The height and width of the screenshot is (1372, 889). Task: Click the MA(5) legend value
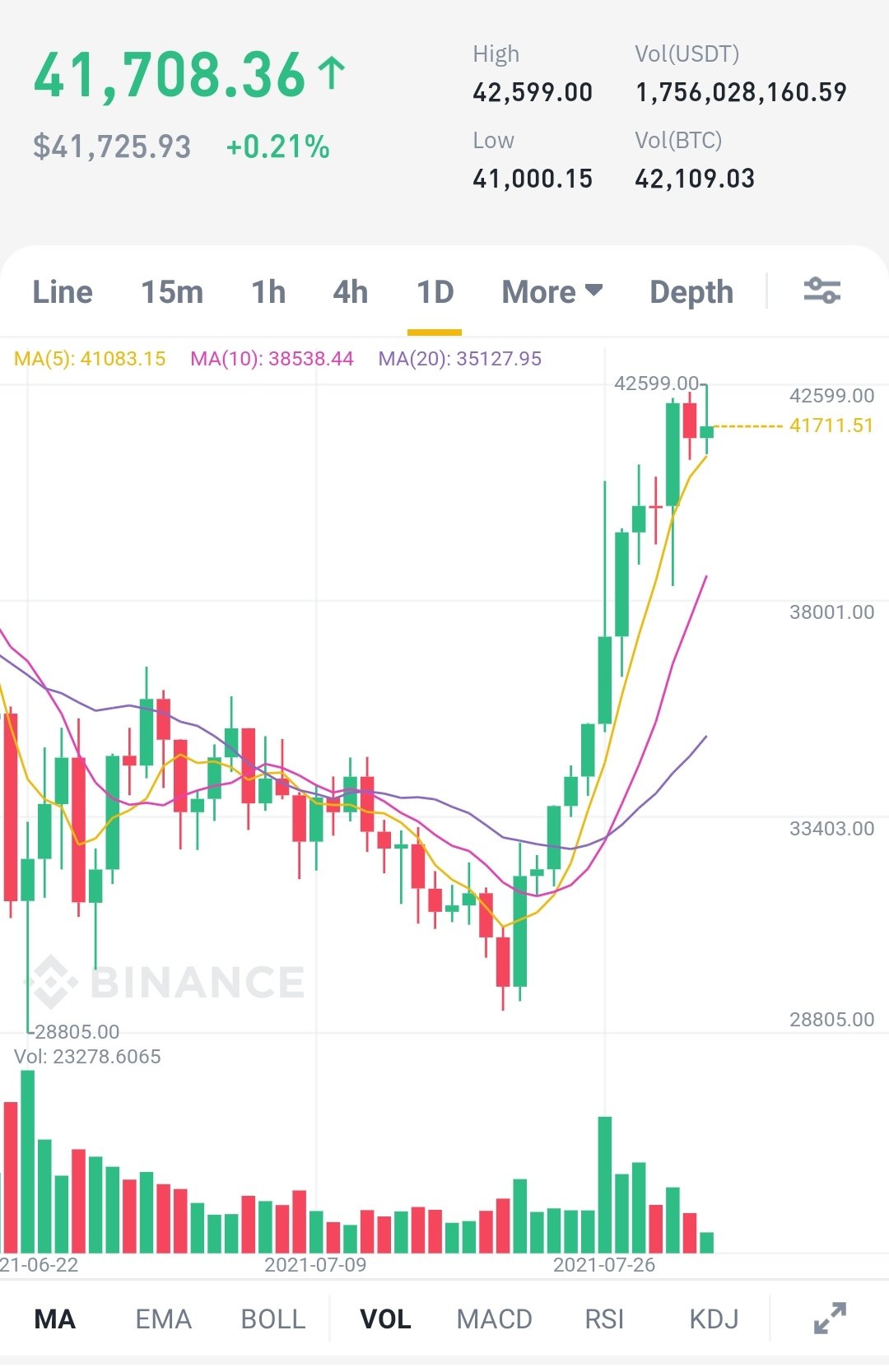90,359
